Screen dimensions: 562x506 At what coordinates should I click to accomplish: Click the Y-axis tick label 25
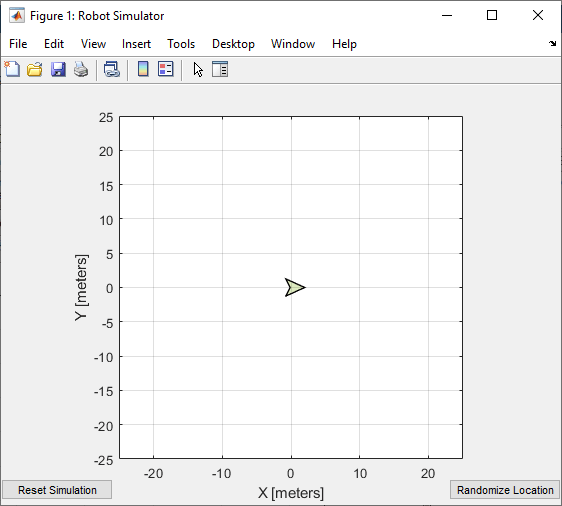[106, 118]
